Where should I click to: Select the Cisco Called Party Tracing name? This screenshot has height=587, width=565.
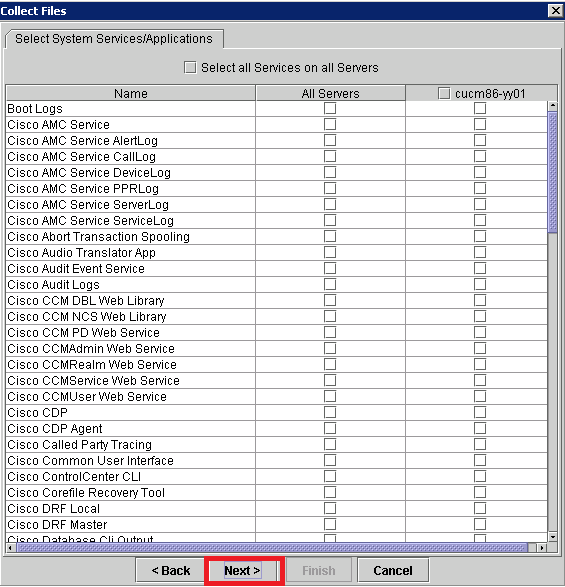coord(79,444)
